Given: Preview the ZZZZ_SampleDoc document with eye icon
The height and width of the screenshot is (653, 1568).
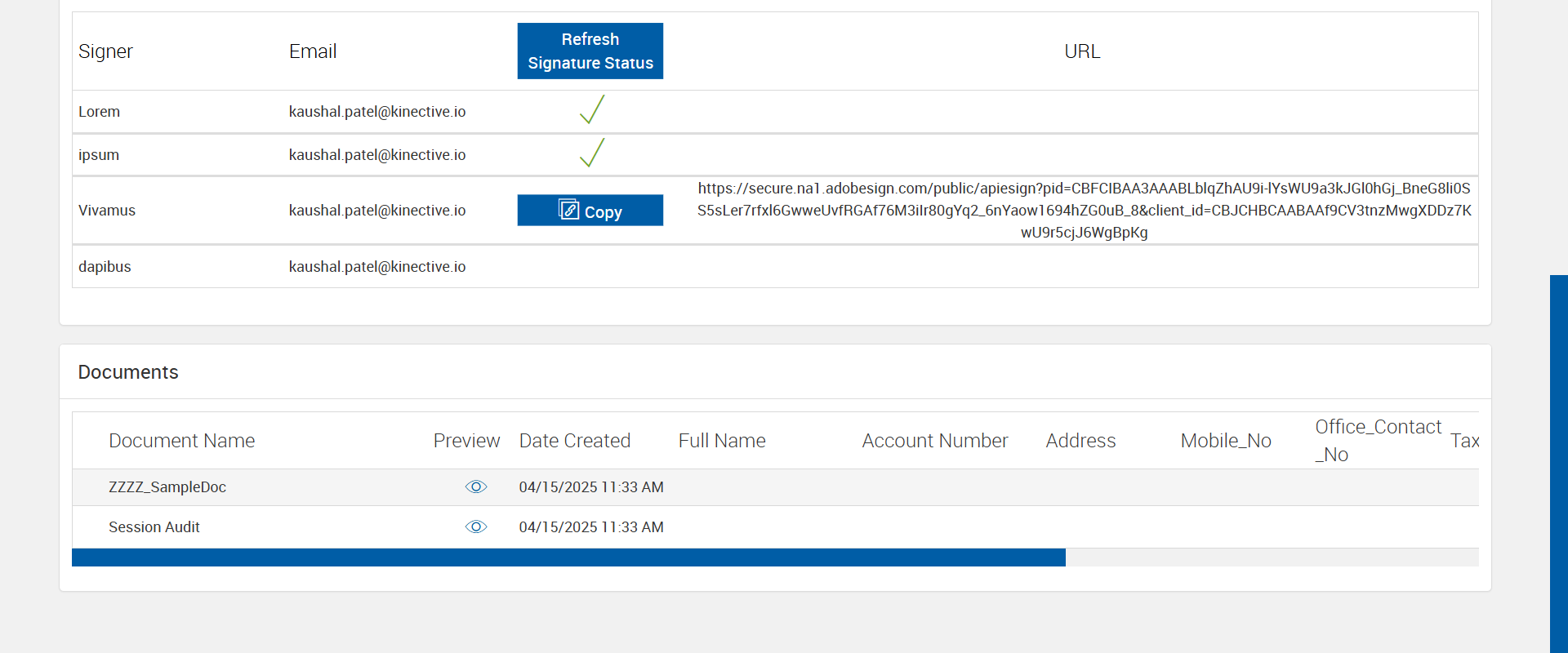Looking at the screenshot, I should [x=476, y=487].
